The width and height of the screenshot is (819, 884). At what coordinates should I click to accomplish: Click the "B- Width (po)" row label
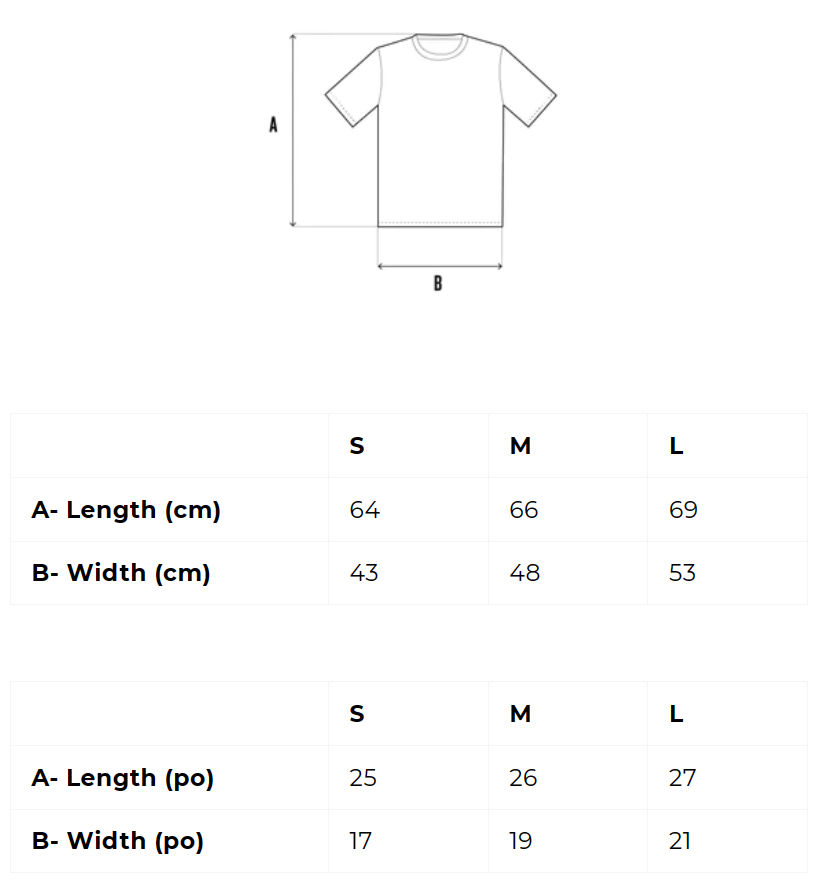pyautogui.click(x=118, y=841)
